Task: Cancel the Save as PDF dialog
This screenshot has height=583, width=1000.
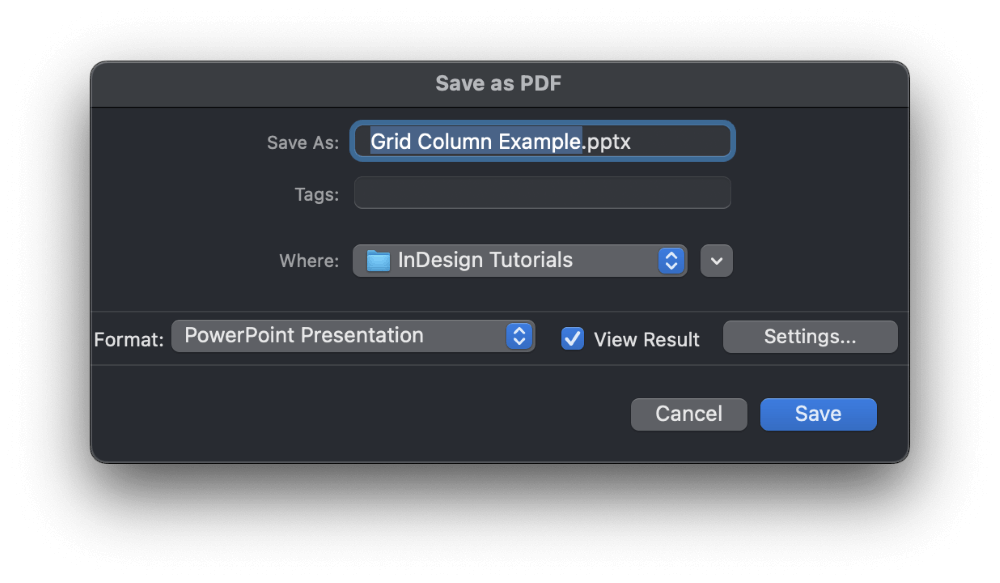Action: [x=688, y=413]
